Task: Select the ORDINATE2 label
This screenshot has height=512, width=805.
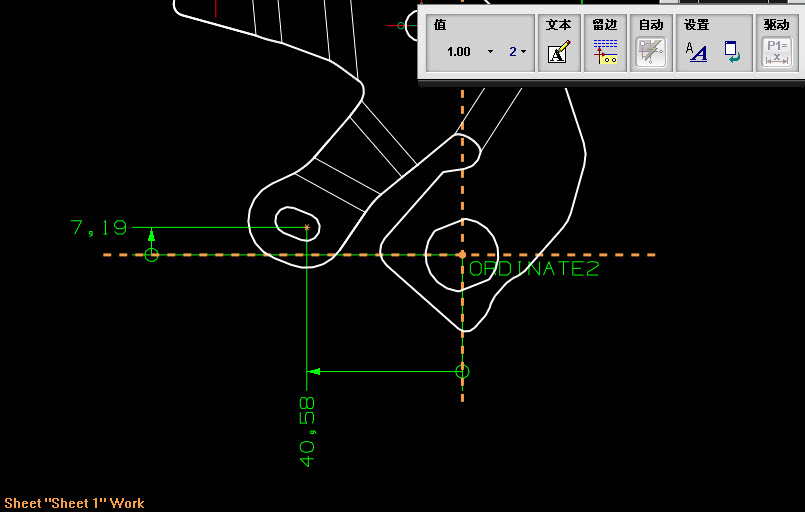Action: coord(534,269)
